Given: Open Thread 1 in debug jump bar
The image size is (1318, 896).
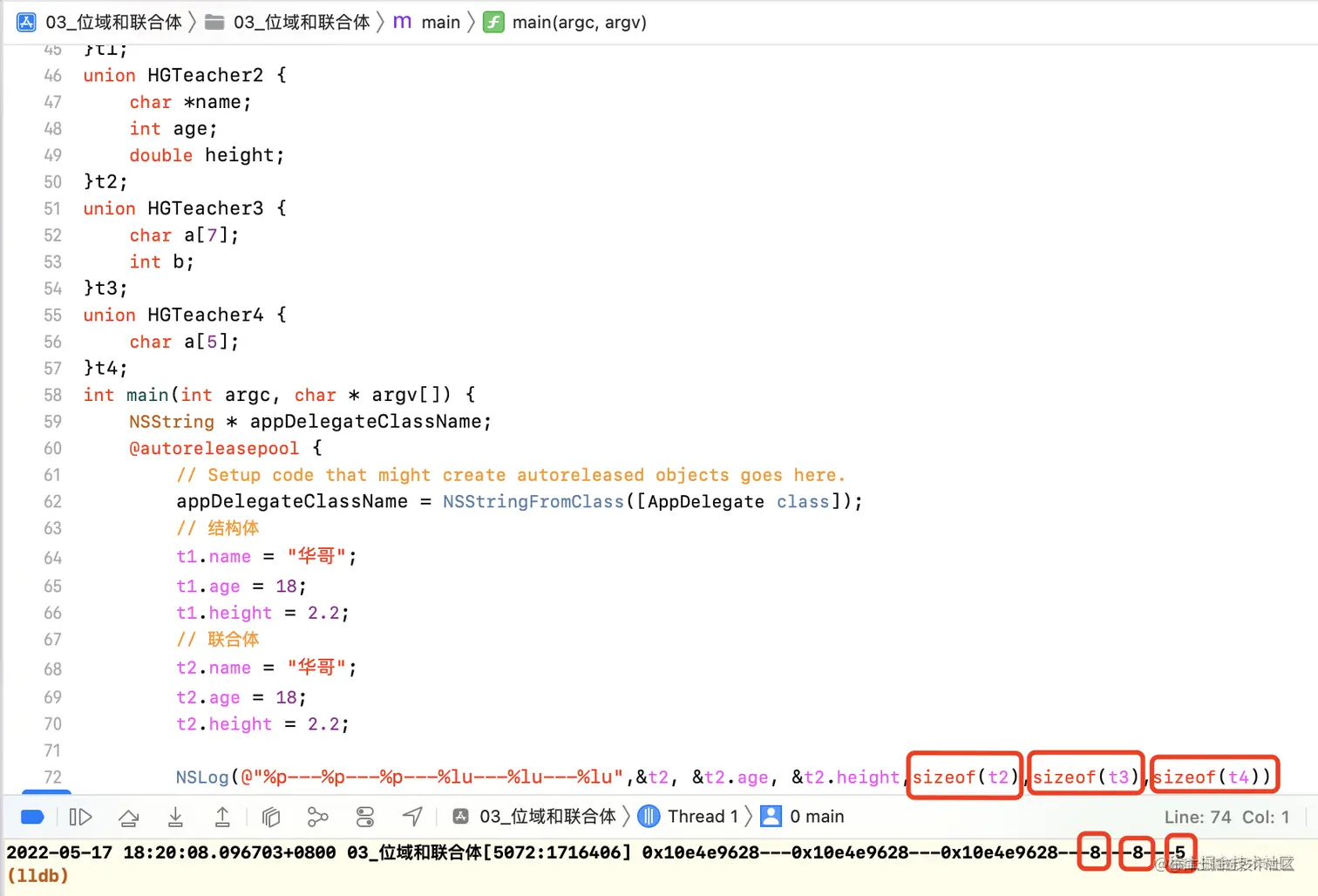Looking at the screenshot, I should click(x=703, y=817).
